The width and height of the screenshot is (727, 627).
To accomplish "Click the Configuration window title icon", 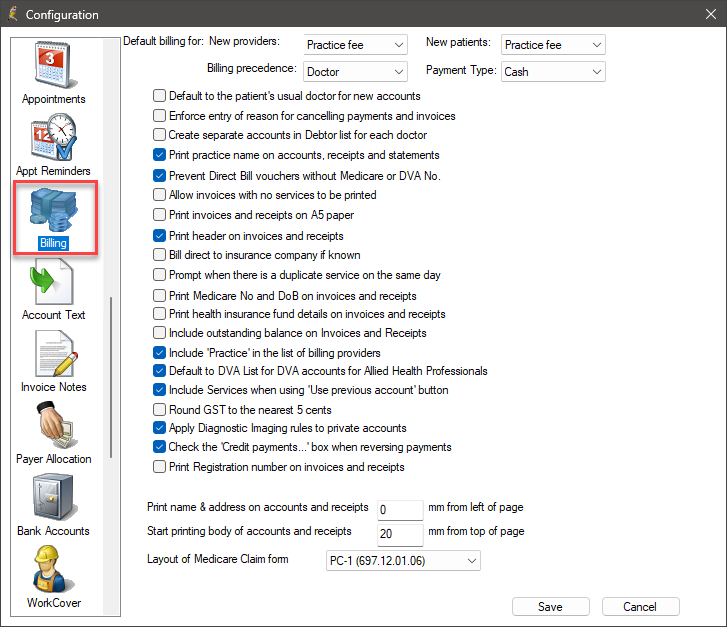I will [13, 14].
